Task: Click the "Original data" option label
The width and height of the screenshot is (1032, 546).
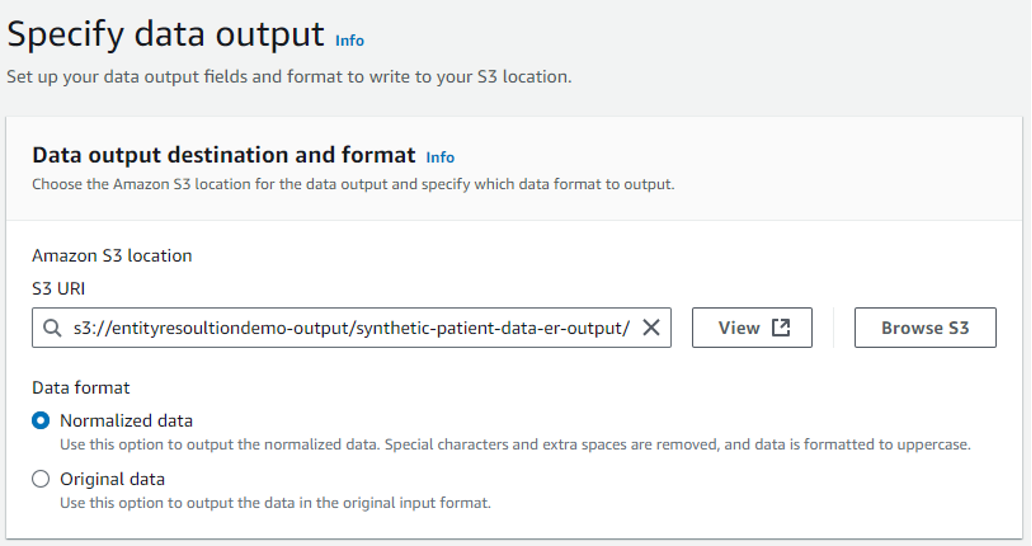Action: coord(112,479)
